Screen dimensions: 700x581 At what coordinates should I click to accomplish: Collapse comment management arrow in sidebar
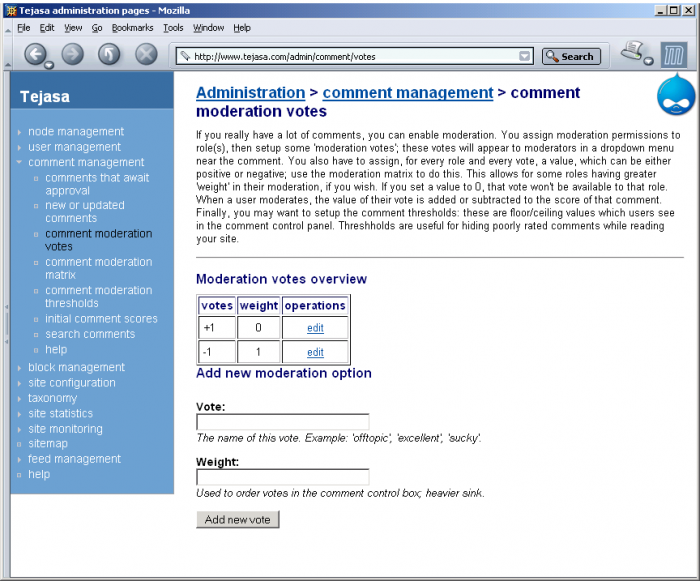click(x=19, y=162)
